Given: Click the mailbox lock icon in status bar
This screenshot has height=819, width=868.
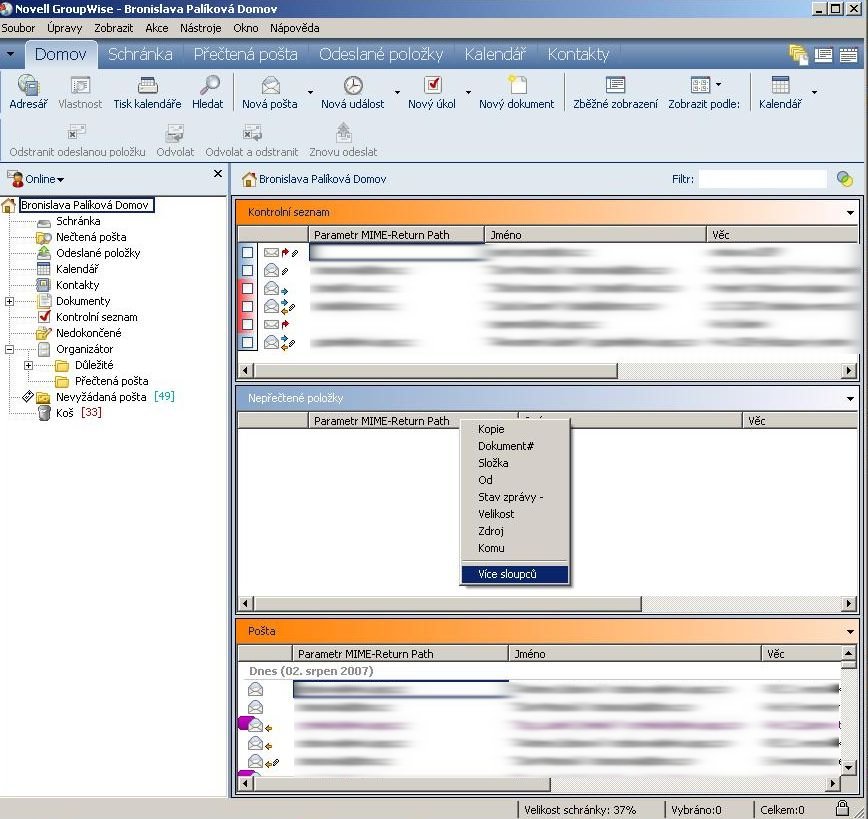Looking at the screenshot, I should pyautogui.click(x=843, y=808).
